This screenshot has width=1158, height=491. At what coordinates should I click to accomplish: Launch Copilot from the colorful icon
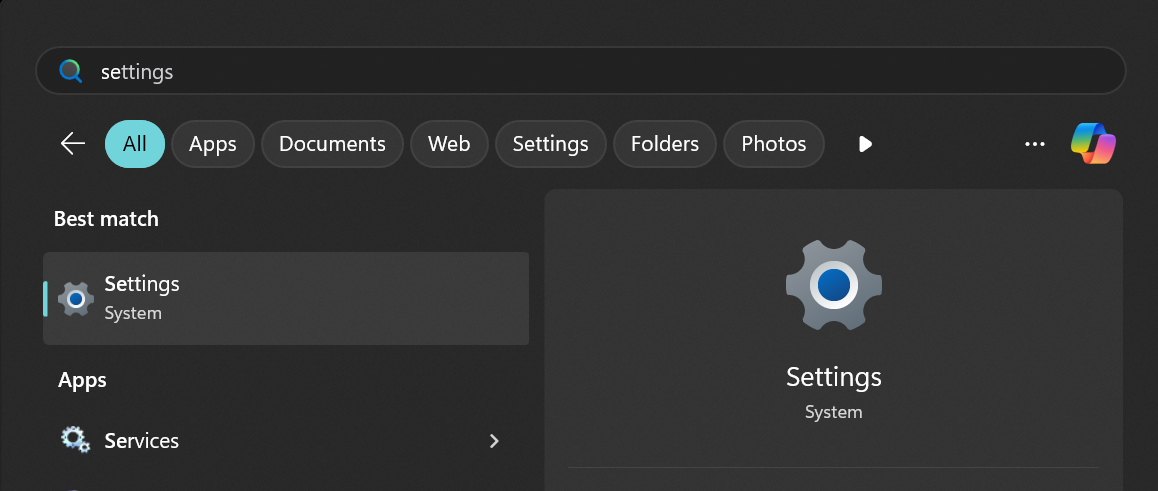1093,144
